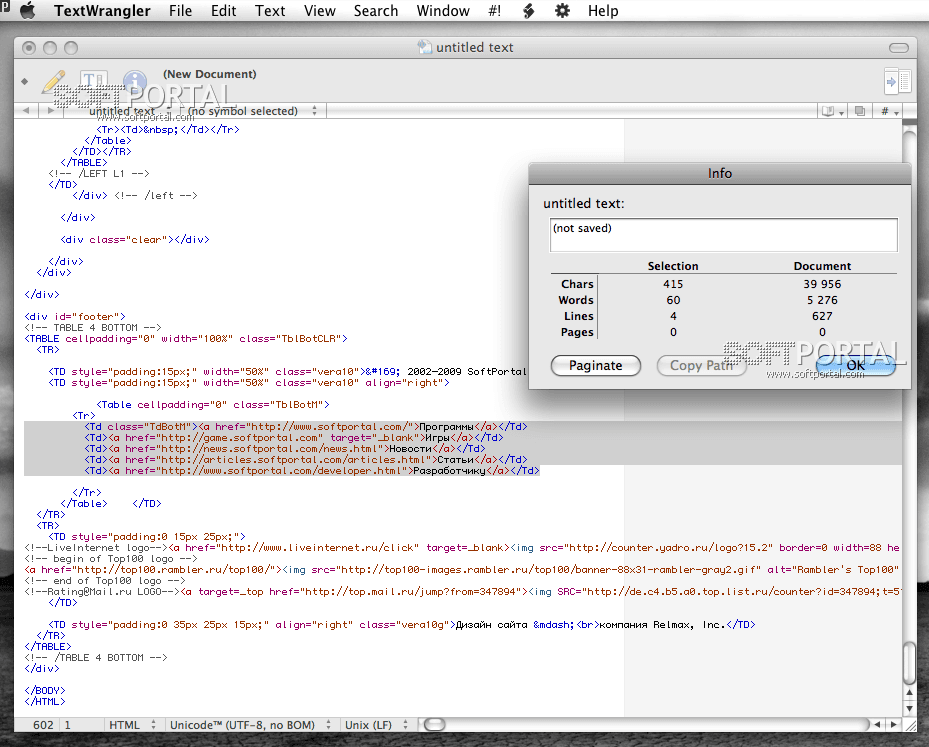Image resolution: width=929 pixels, height=747 pixels.
Task: Toggle the files drawer icon
Action: pos(897,81)
